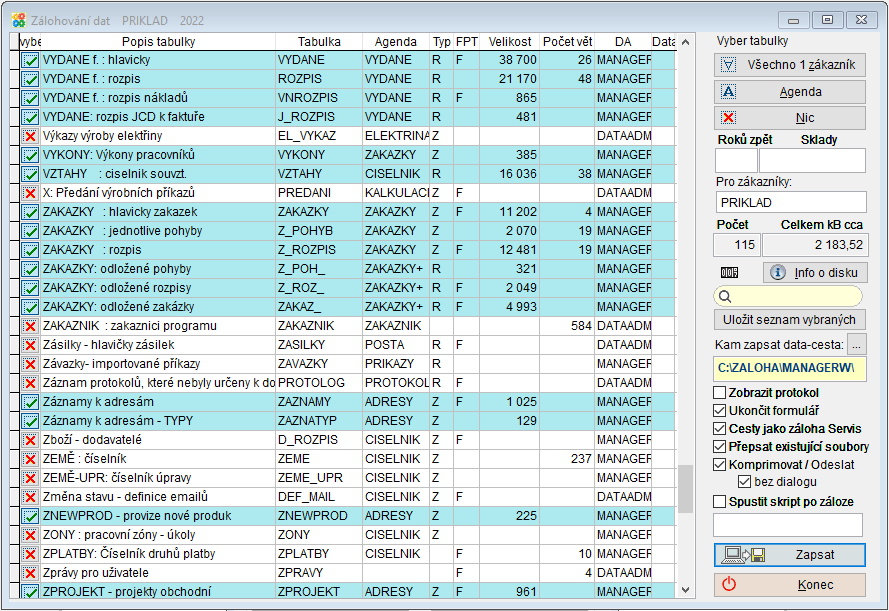889x611 pixels.
Task: Focus the Roků zpět input field
Action: click(736, 160)
